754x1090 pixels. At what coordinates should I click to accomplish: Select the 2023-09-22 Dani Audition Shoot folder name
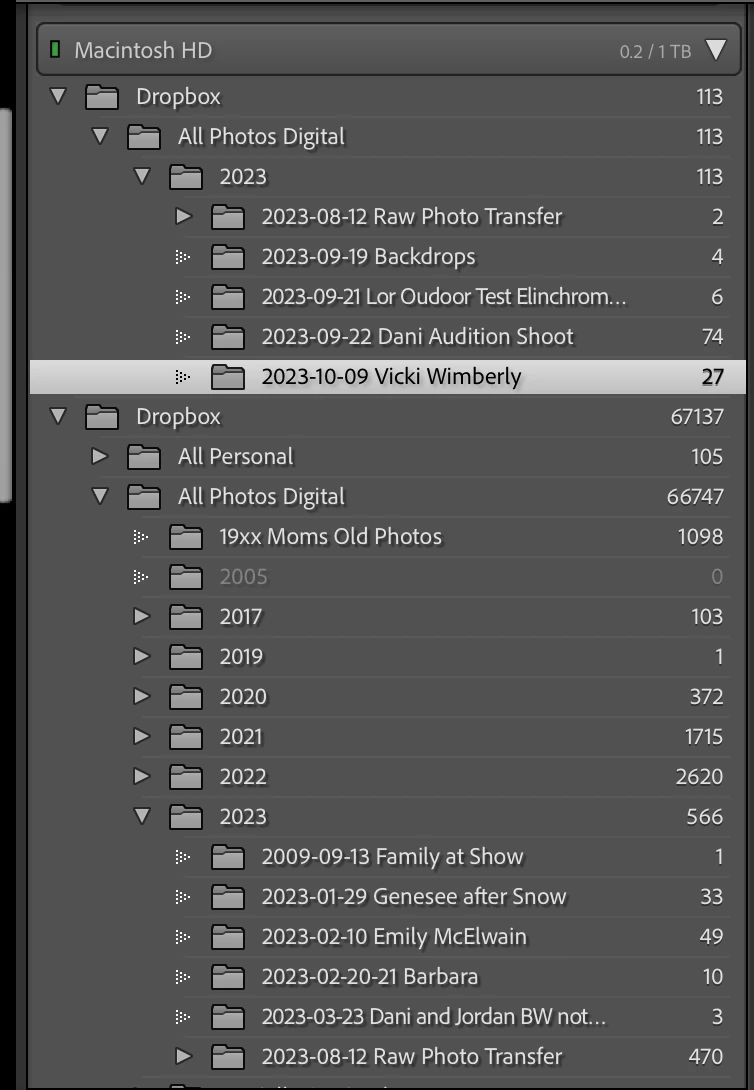(418, 336)
